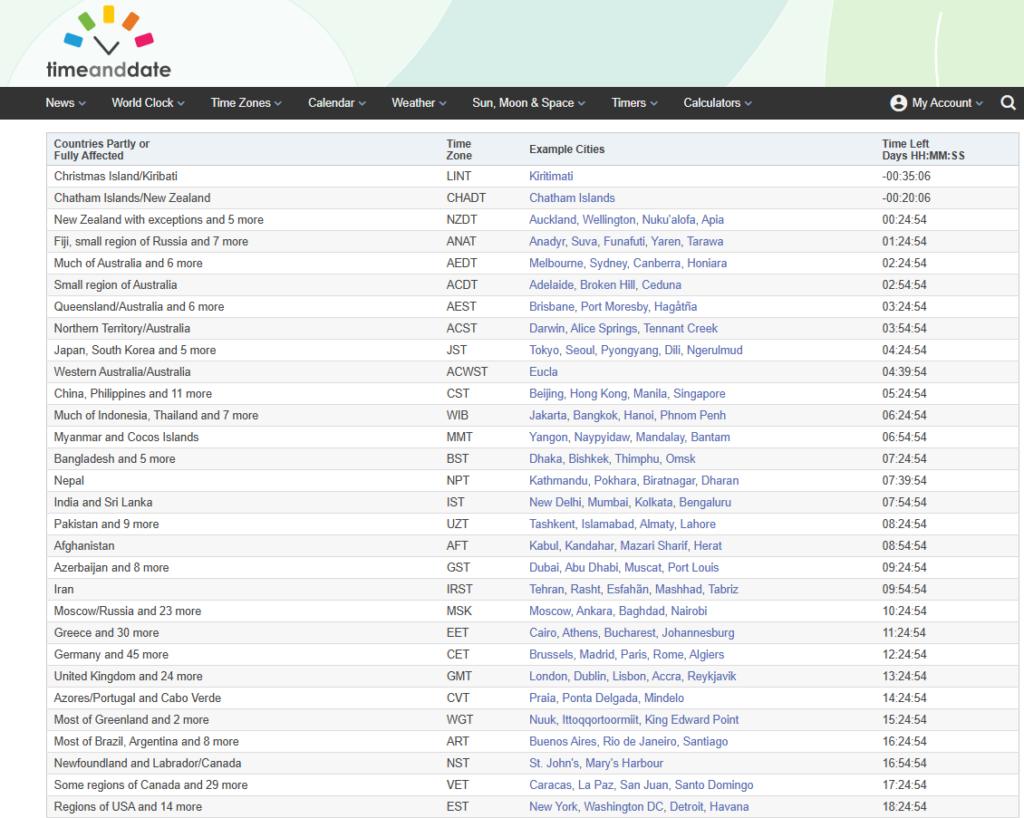
Task: Click the My Account user icon
Action: pyautogui.click(x=898, y=103)
